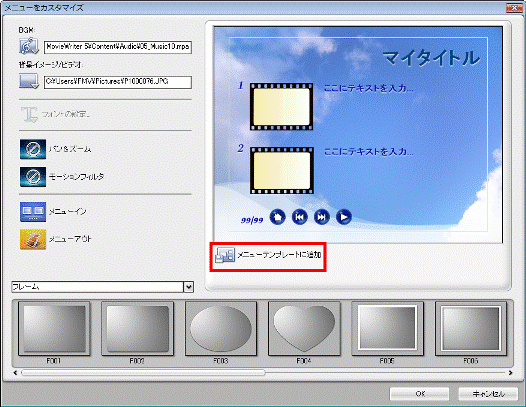This screenshot has height=407, width=526.
Task: Click the horizontal frame scrollbar thumb
Action: (x=143, y=373)
